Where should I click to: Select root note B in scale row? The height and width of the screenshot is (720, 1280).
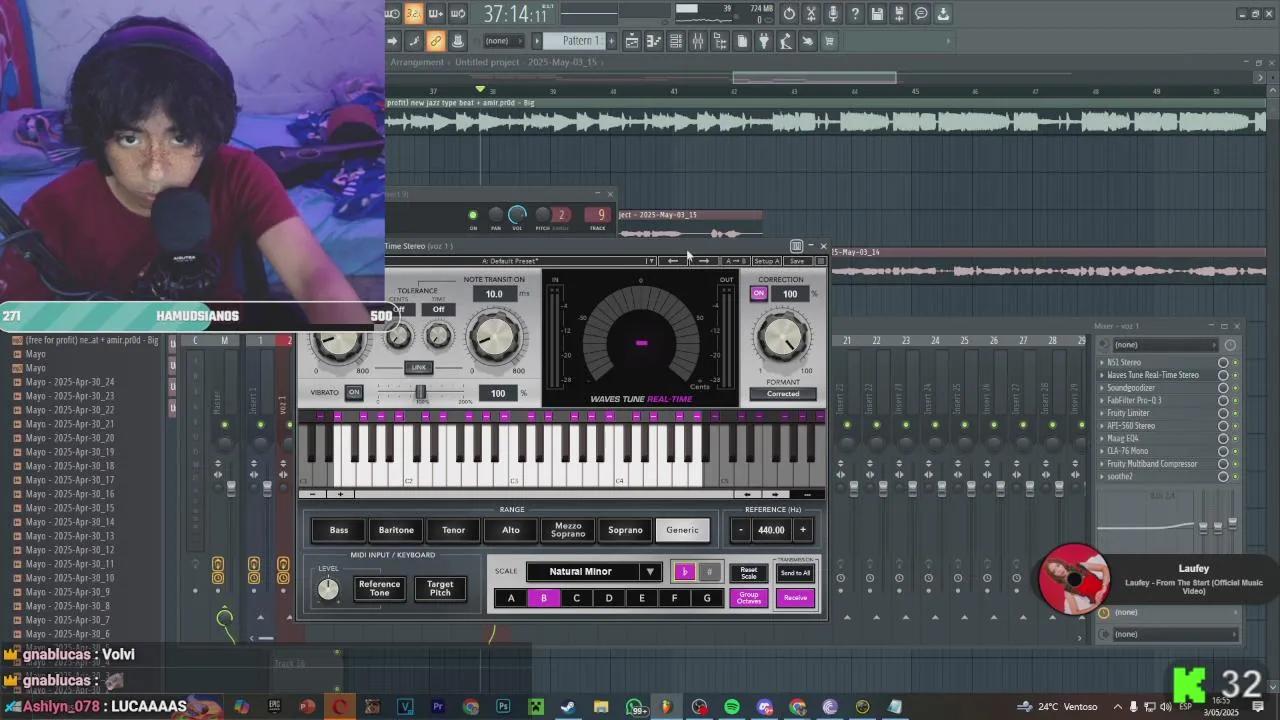click(x=544, y=598)
